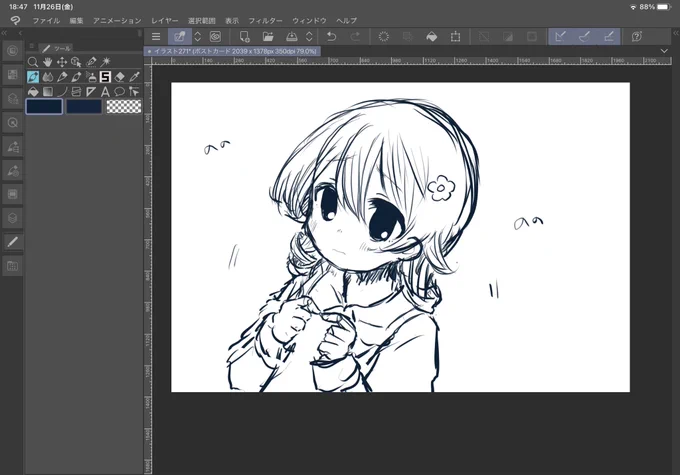The height and width of the screenshot is (475, 680).
Task: Select the transparent checkered color swatch
Action: [124, 106]
